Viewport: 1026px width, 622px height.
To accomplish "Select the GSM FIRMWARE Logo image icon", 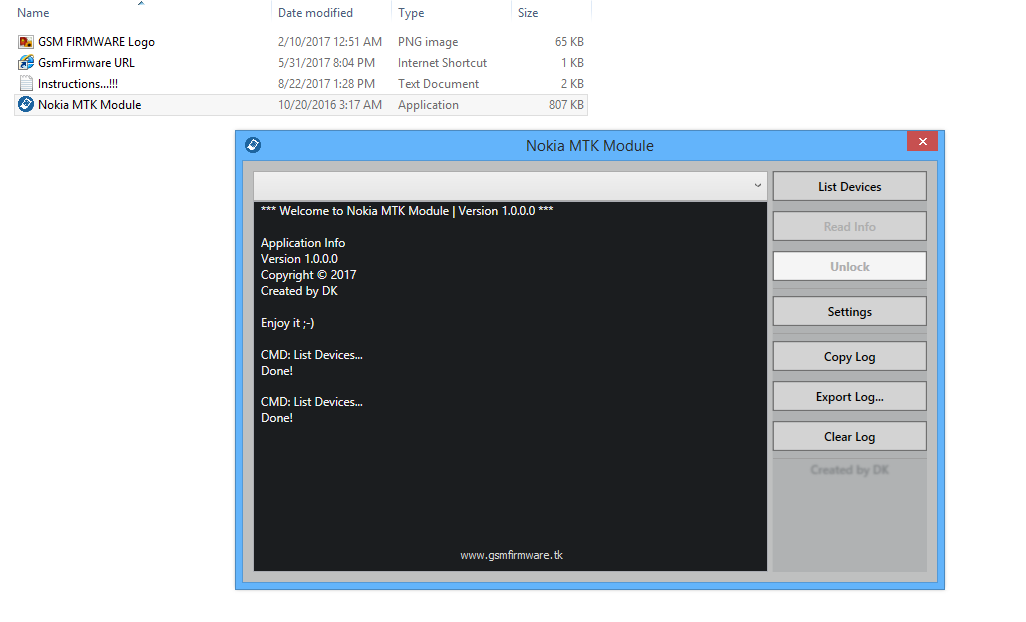I will [26, 42].
